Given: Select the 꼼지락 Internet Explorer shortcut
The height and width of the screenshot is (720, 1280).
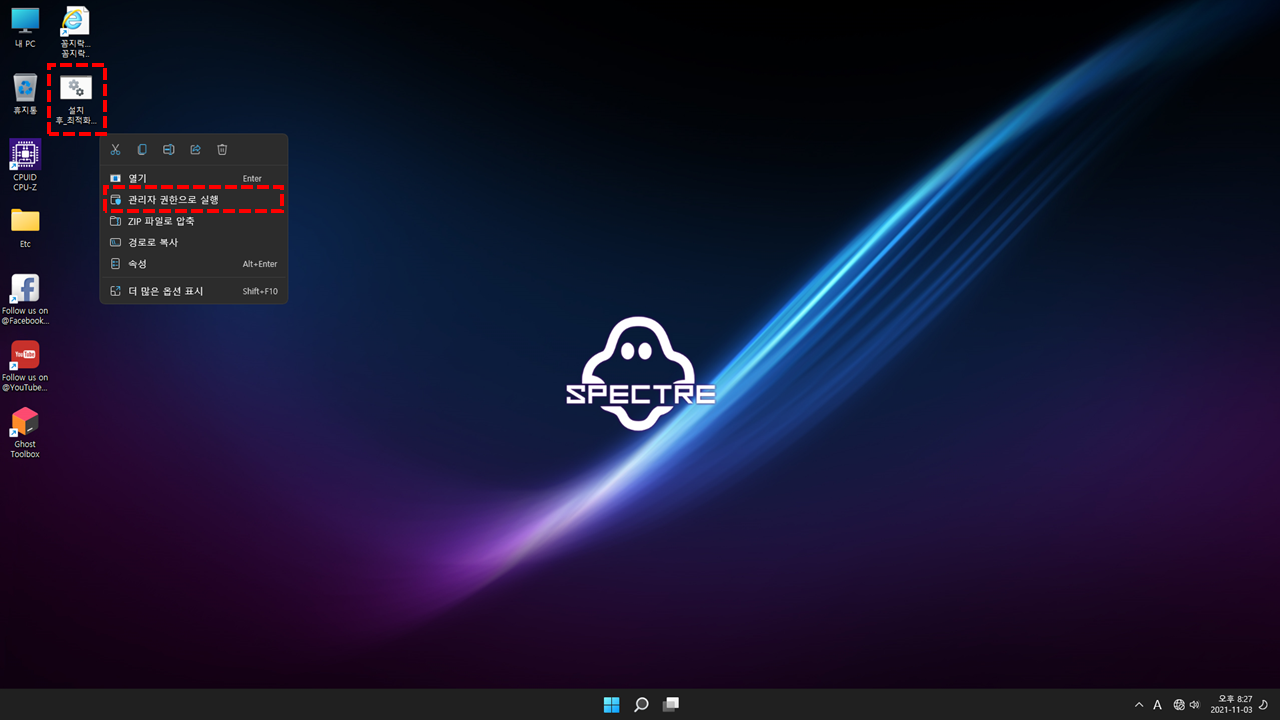Looking at the screenshot, I should click(75, 32).
